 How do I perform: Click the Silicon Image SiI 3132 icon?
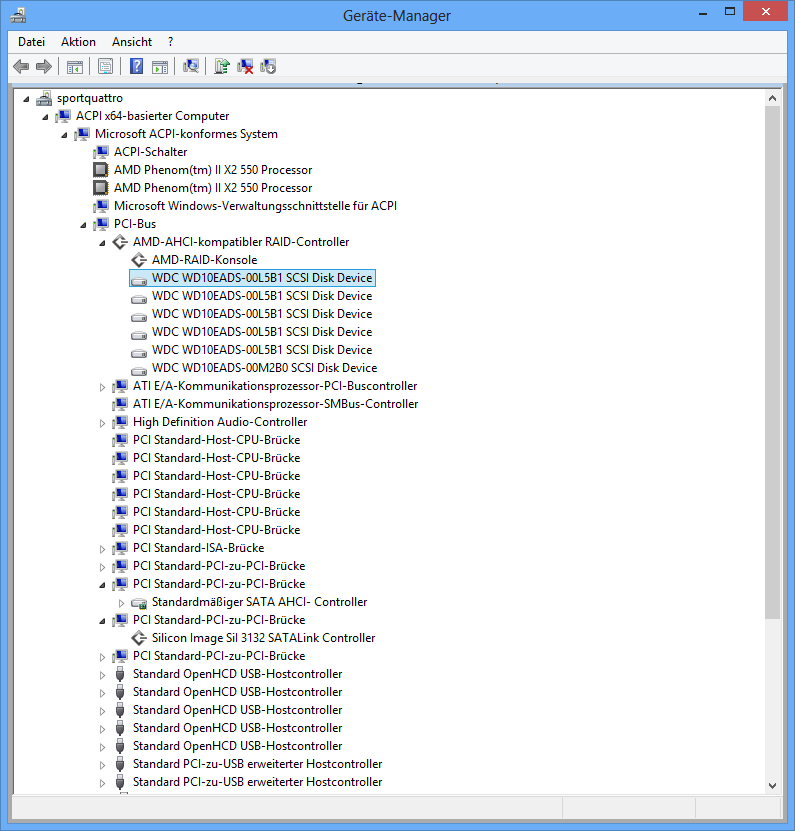click(x=139, y=638)
